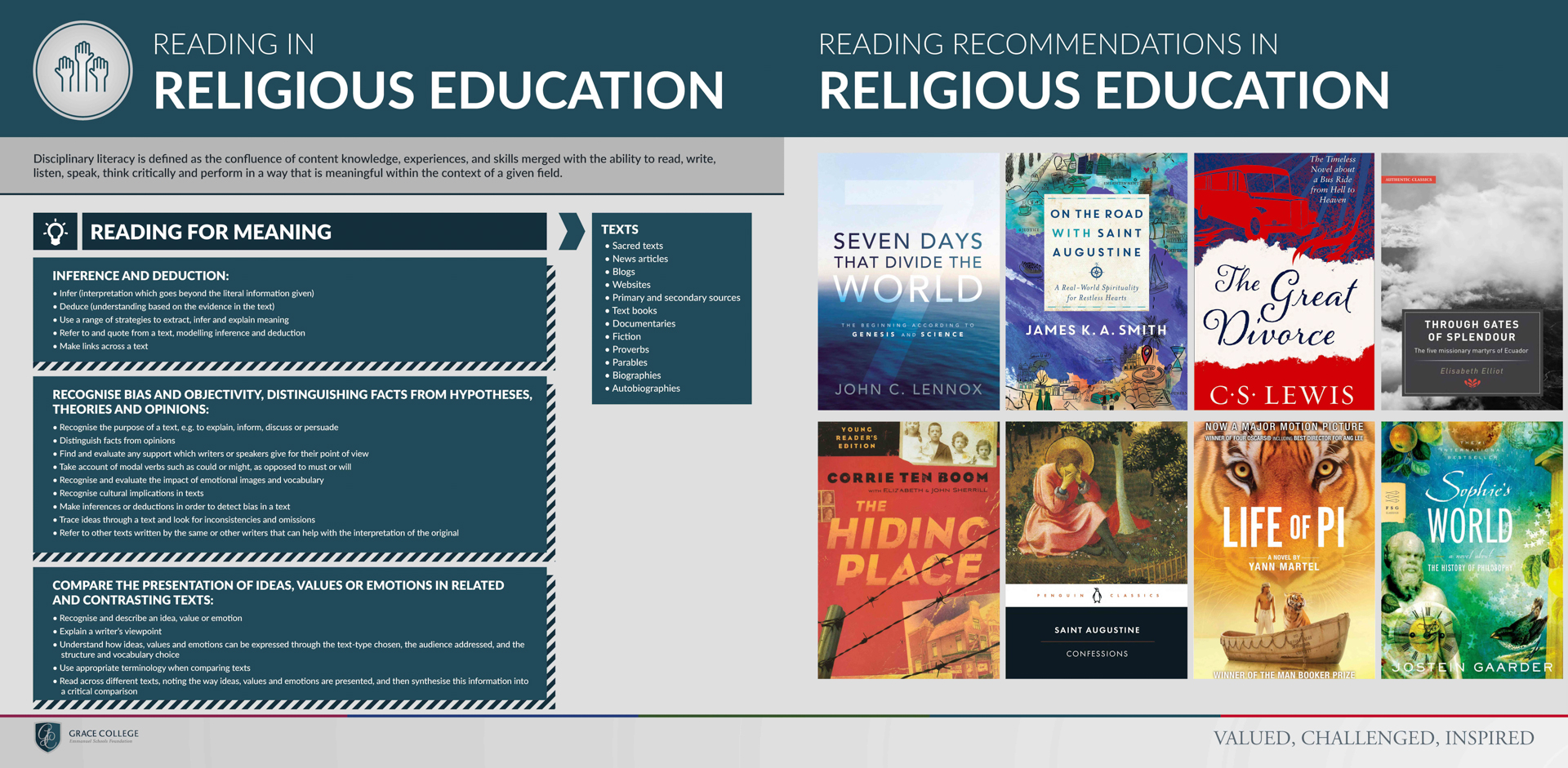Image resolution: width=1568 pixels, height=768 pixels.
Task: Click the Inference and Deduction heading
Action: tap(140, 276)
